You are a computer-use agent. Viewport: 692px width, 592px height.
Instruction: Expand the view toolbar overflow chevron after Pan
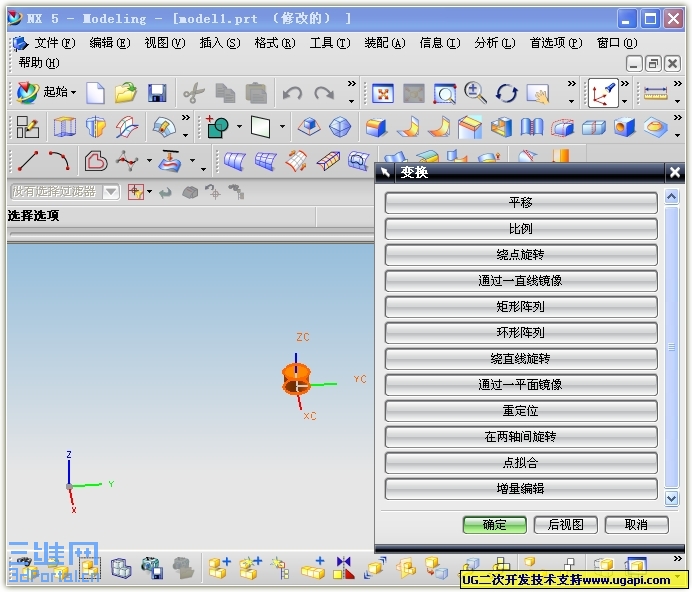pyautogui.click(x=572, y=84)
